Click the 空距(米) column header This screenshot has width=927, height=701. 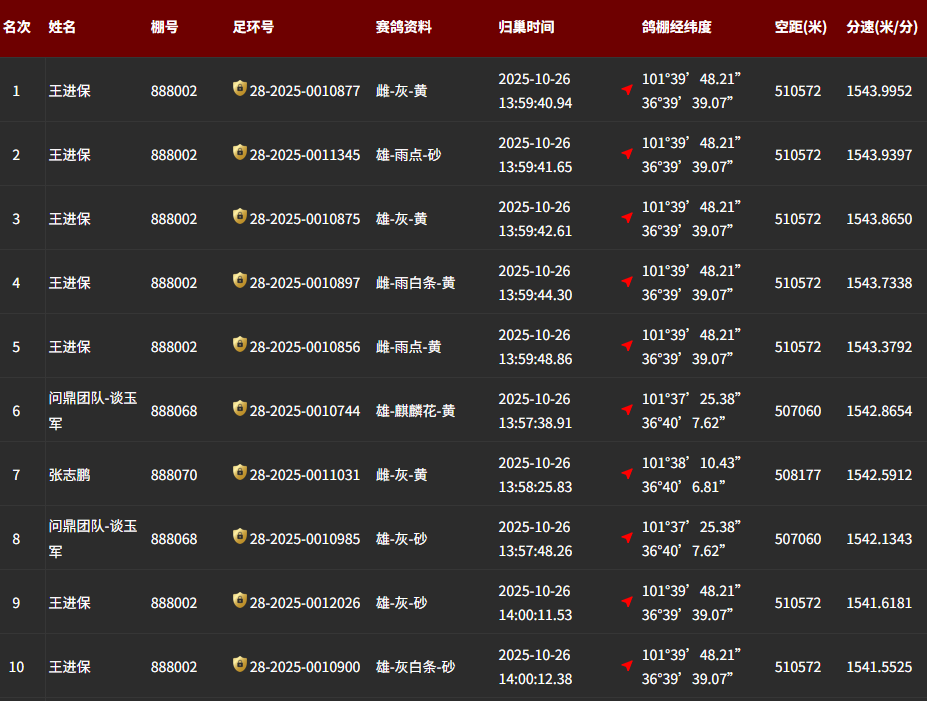[x=800, y=27]
